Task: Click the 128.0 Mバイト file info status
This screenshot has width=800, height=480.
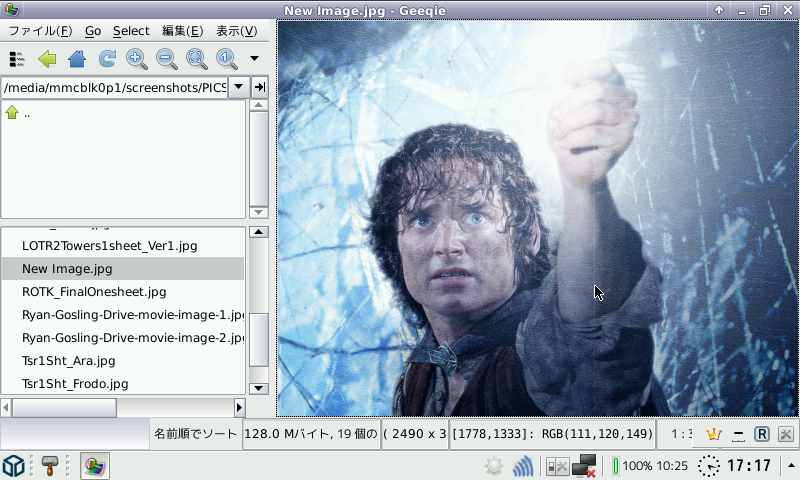Action: (x=311, y=434)
